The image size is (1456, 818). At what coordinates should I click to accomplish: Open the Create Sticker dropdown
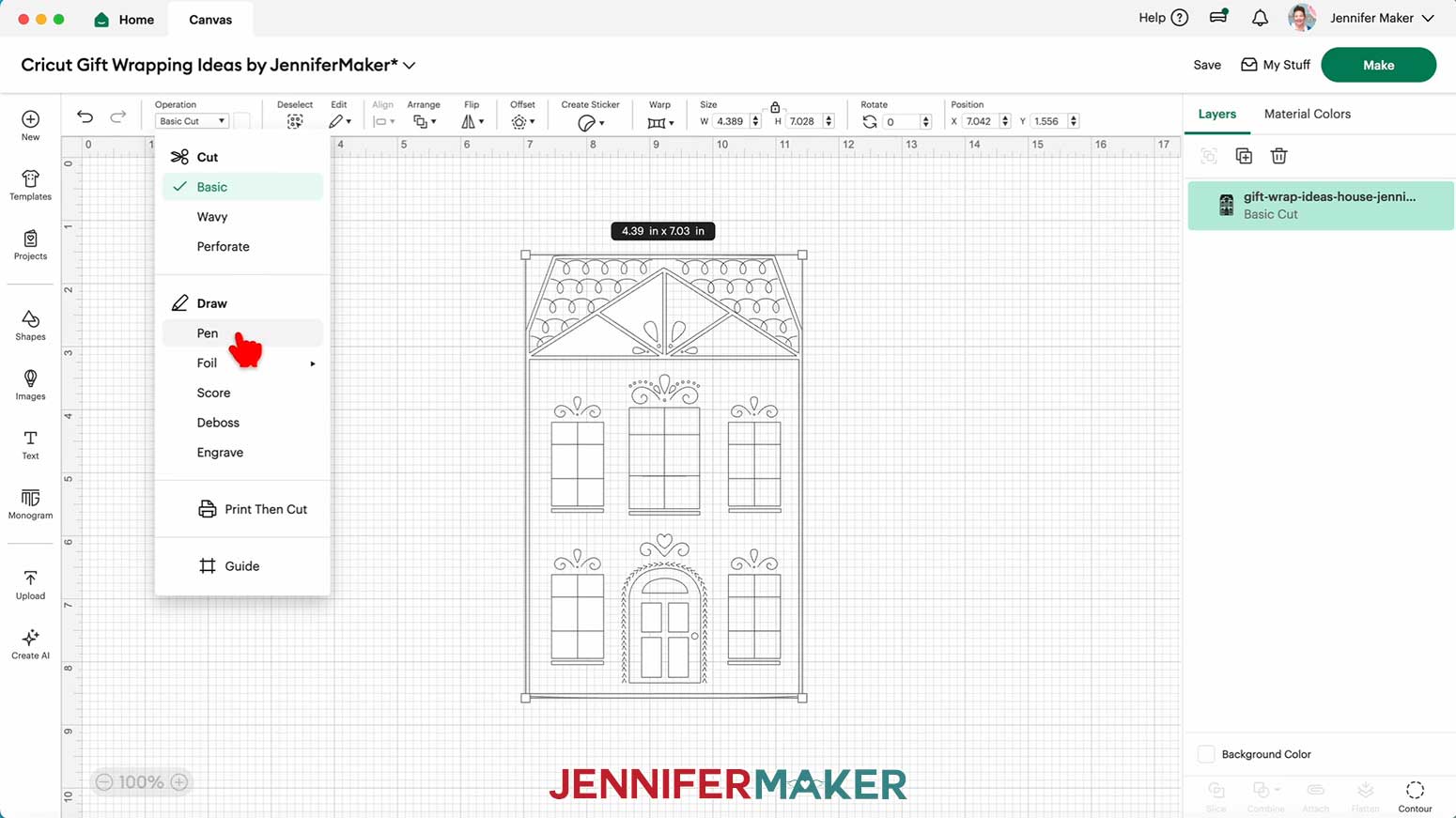point(591,123)
